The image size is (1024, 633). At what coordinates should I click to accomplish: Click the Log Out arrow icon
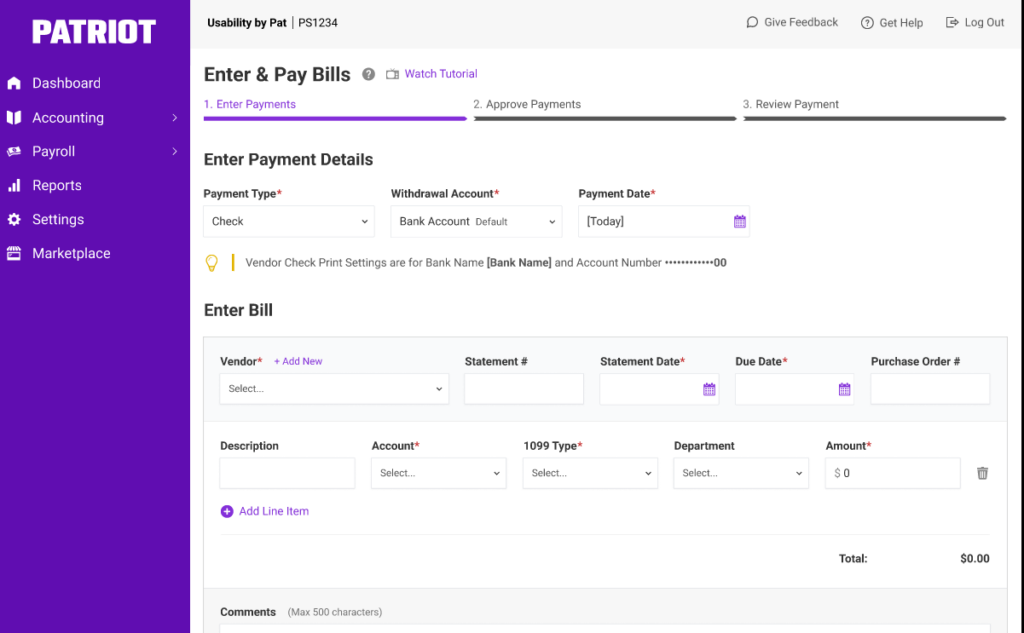click(952, 22)
